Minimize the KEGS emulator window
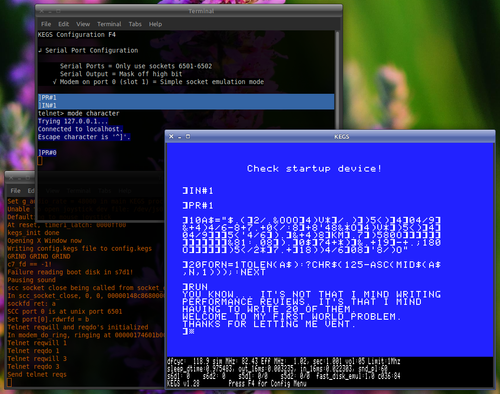This screenshot has width=500, height=394. [180, 136]
